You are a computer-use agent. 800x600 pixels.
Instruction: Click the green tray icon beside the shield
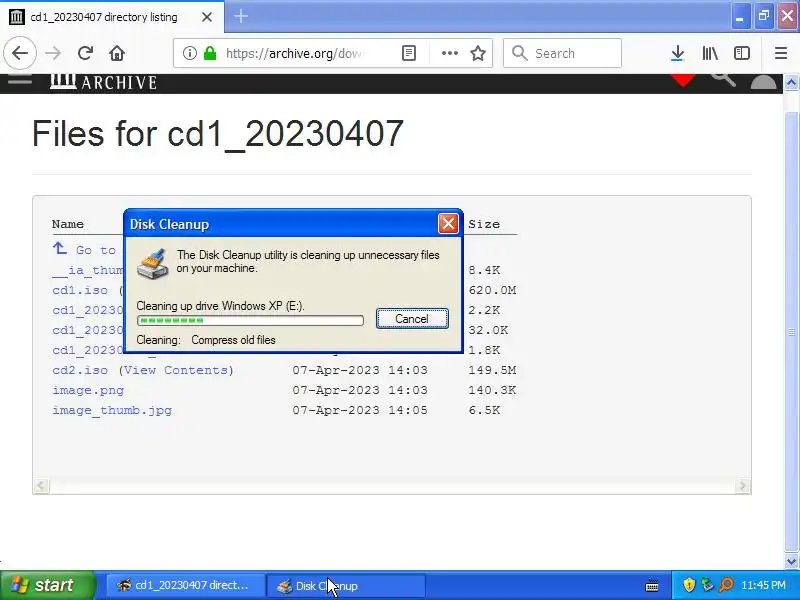[707, 585]
